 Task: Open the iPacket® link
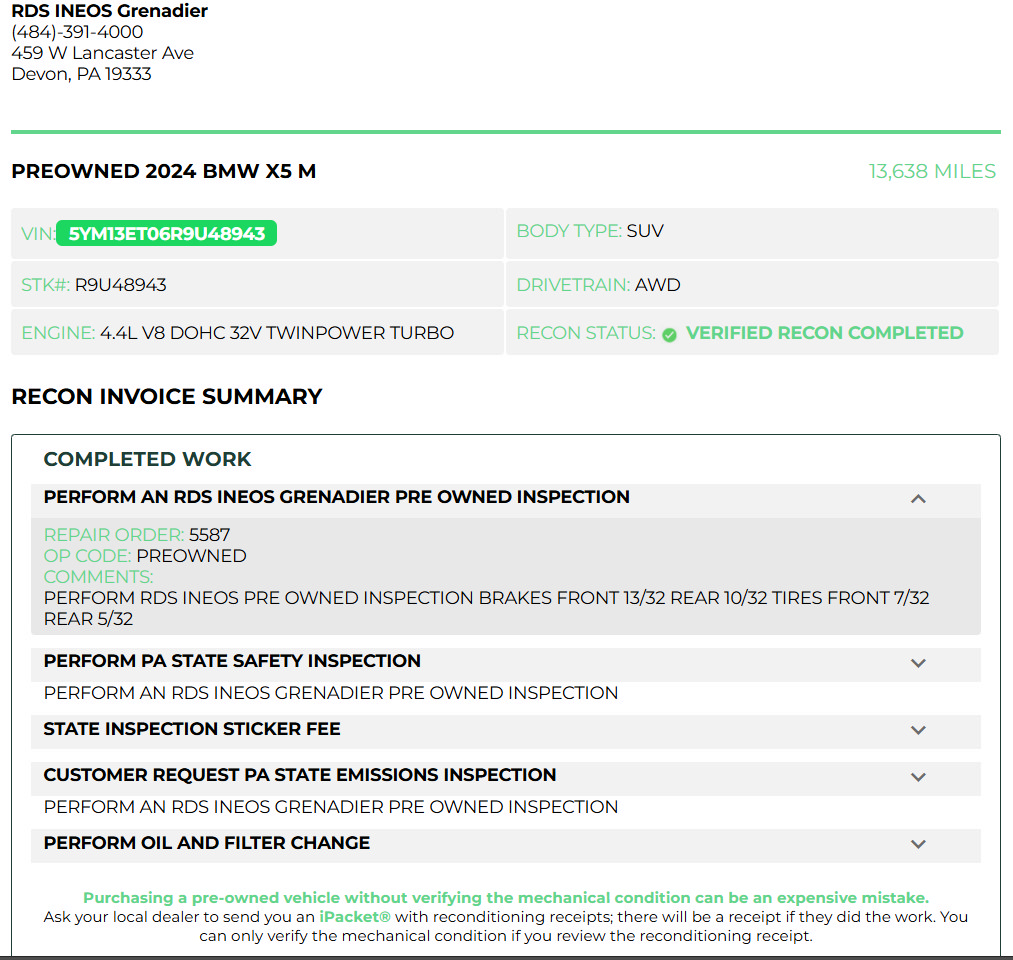355,917
